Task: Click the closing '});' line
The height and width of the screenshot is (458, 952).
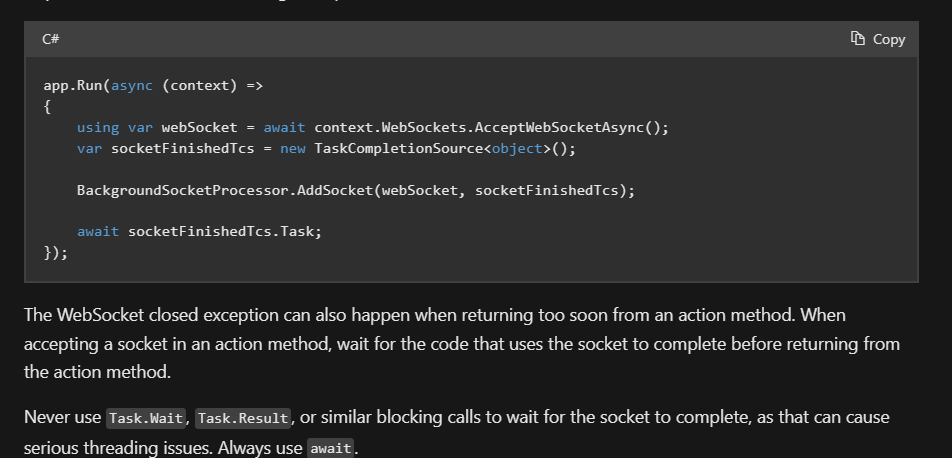Action: 56,252
